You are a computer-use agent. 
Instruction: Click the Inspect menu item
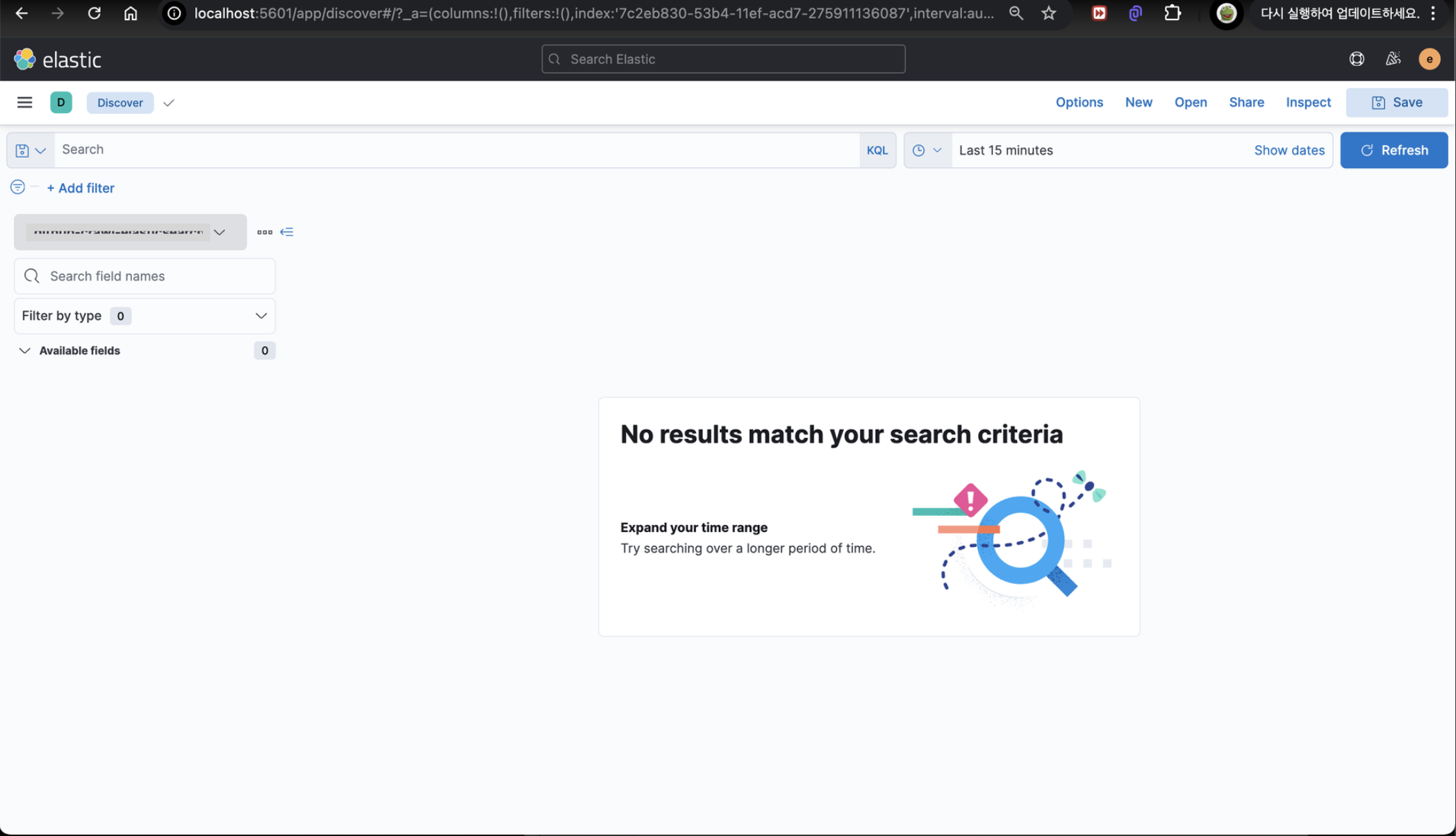point(1308,103)
